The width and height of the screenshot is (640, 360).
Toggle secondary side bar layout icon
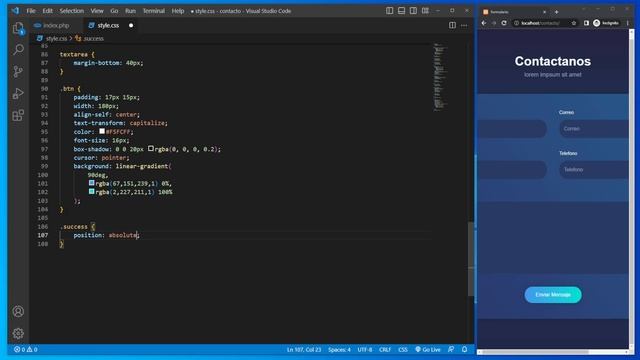tap(413, 11)
